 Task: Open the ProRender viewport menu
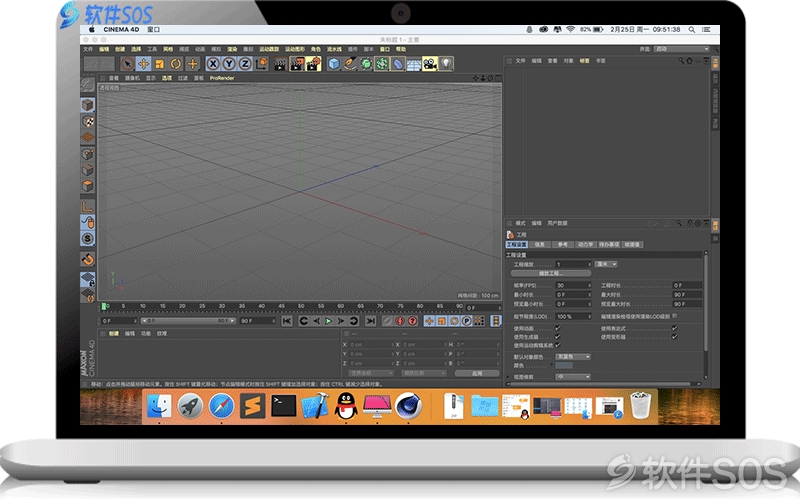(222, 78)
